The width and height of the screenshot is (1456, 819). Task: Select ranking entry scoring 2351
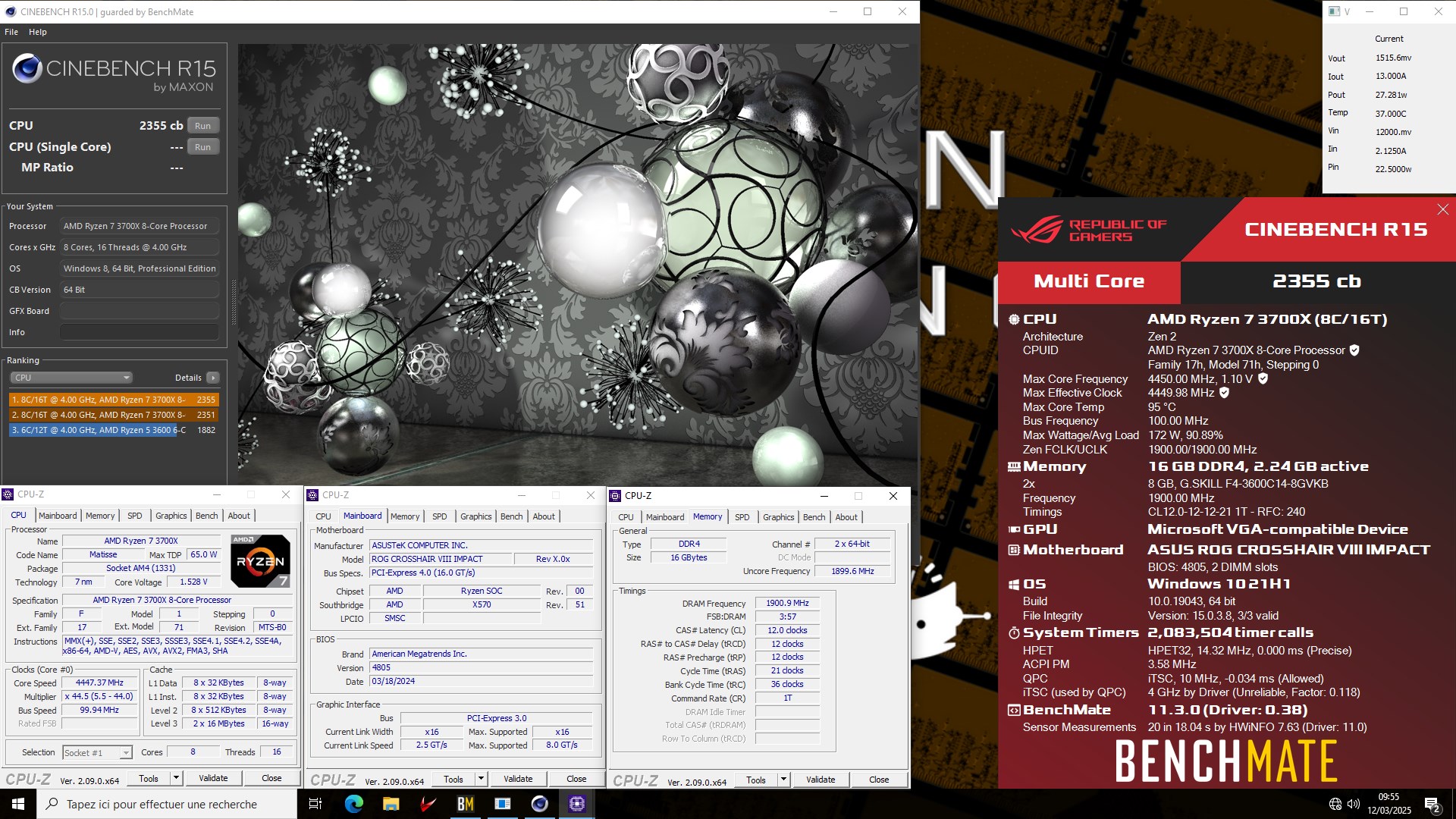pos(114,415)
